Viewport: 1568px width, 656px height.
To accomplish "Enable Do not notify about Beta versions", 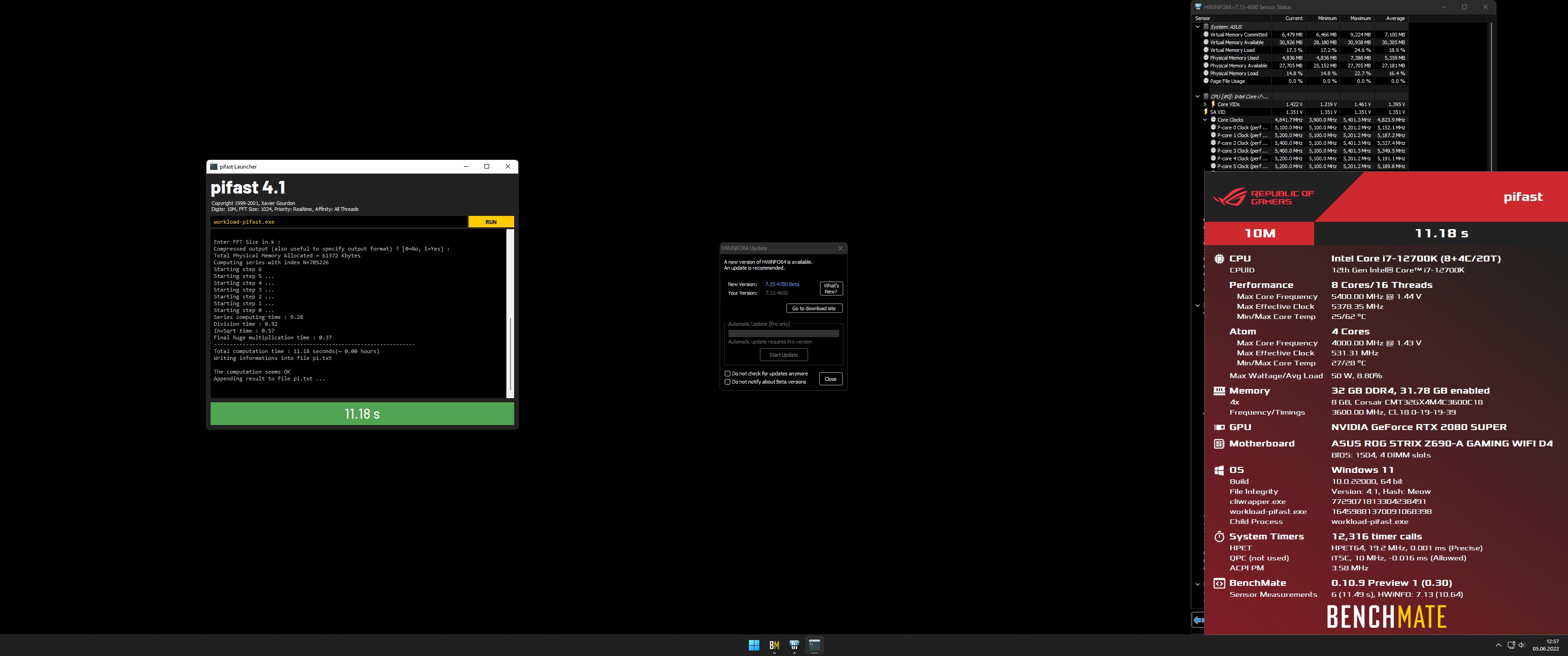I will [x=727, y=382].
